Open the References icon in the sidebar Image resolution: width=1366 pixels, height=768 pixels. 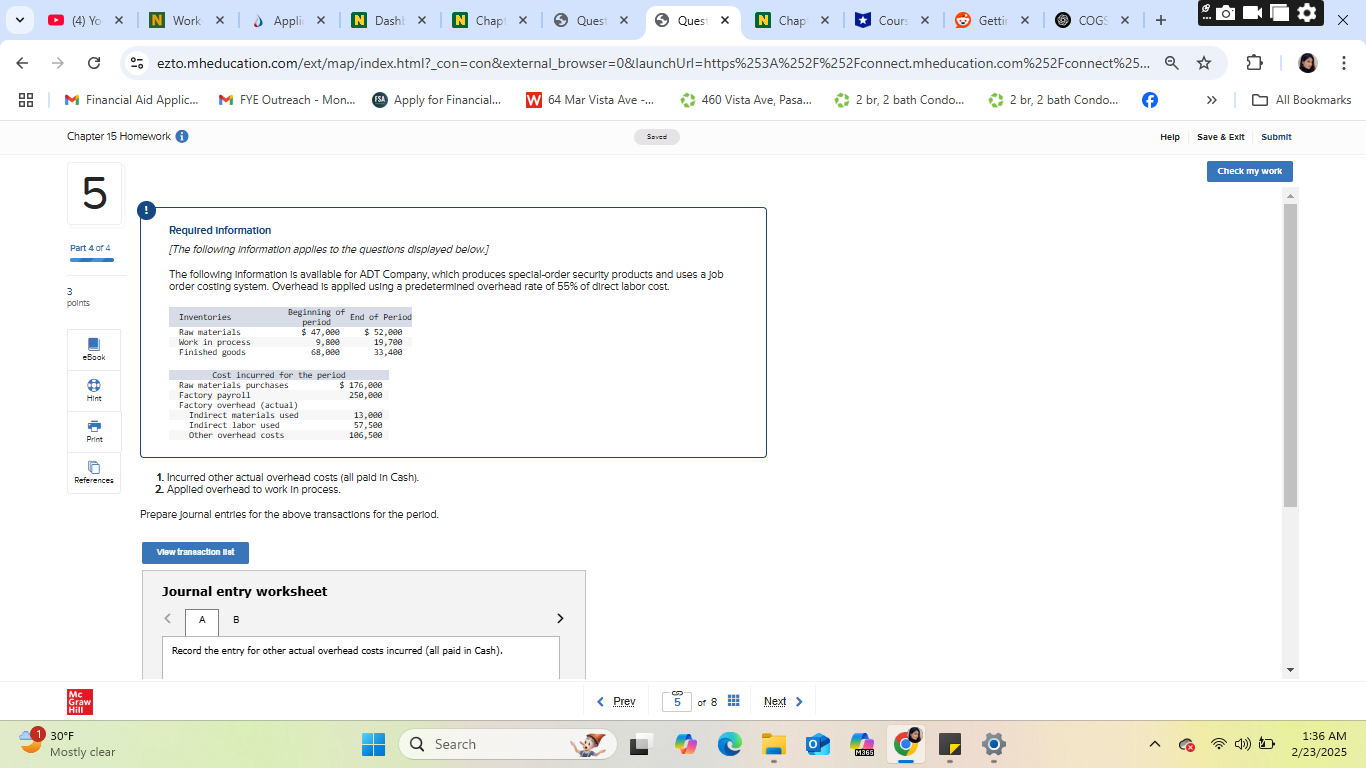pos(93,472)
